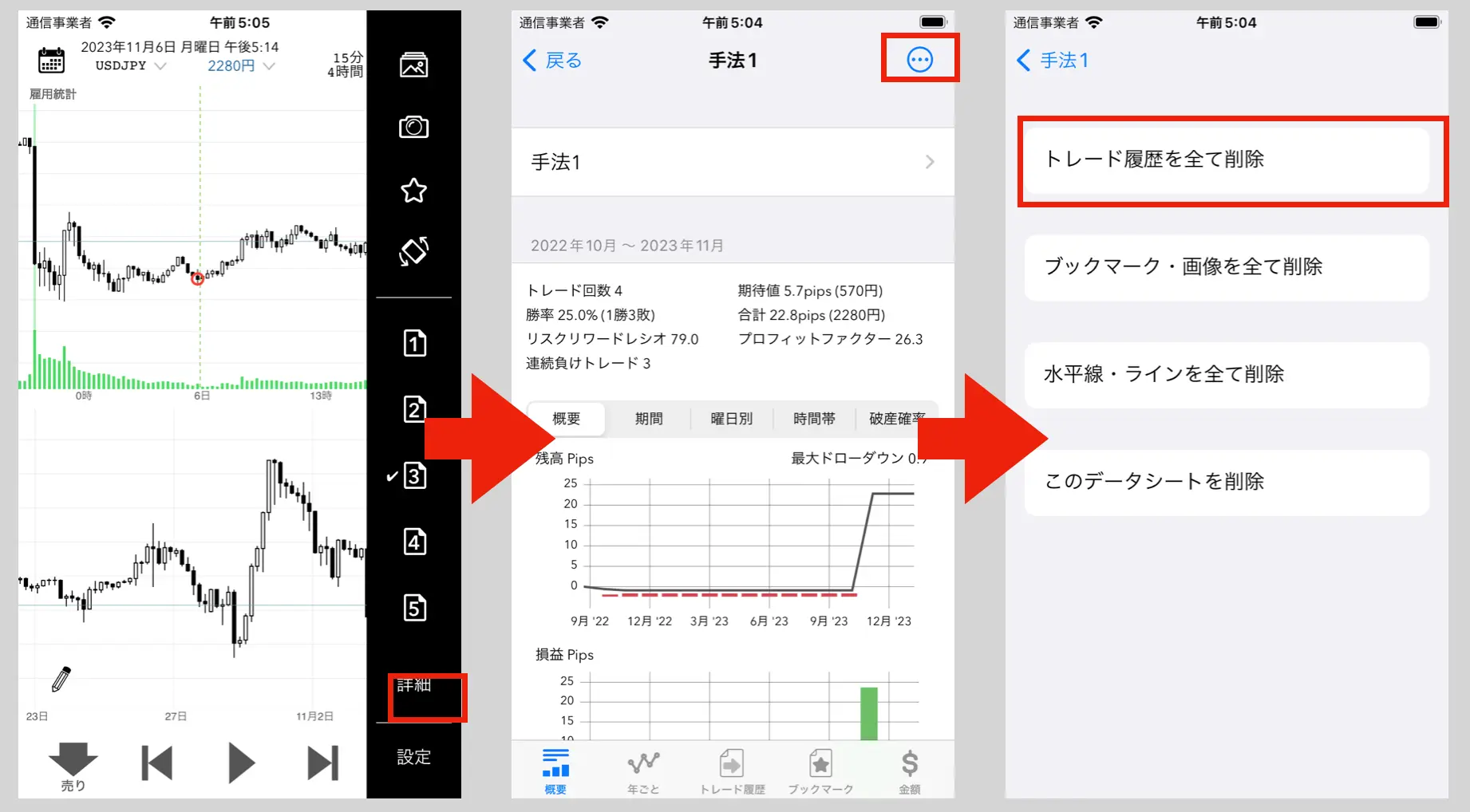
Task: Go back to 手法1 screen
Action: pyautogui.click(x=1052, y=60)
